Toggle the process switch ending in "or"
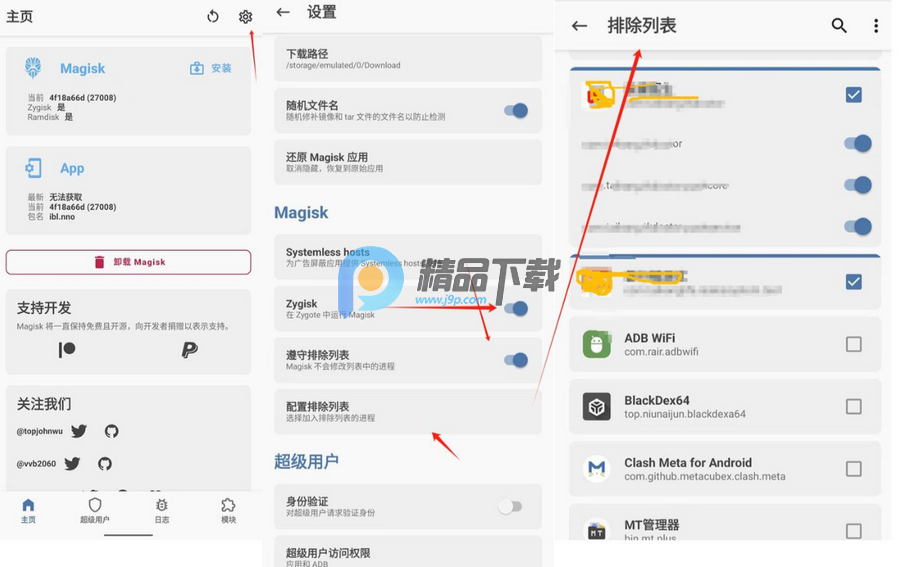 click(x=858, y=143)
